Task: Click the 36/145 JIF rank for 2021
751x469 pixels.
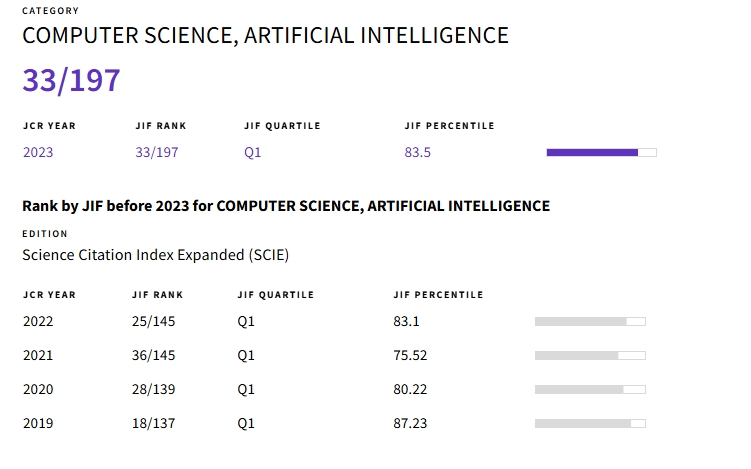Action: tap(153, 355)
